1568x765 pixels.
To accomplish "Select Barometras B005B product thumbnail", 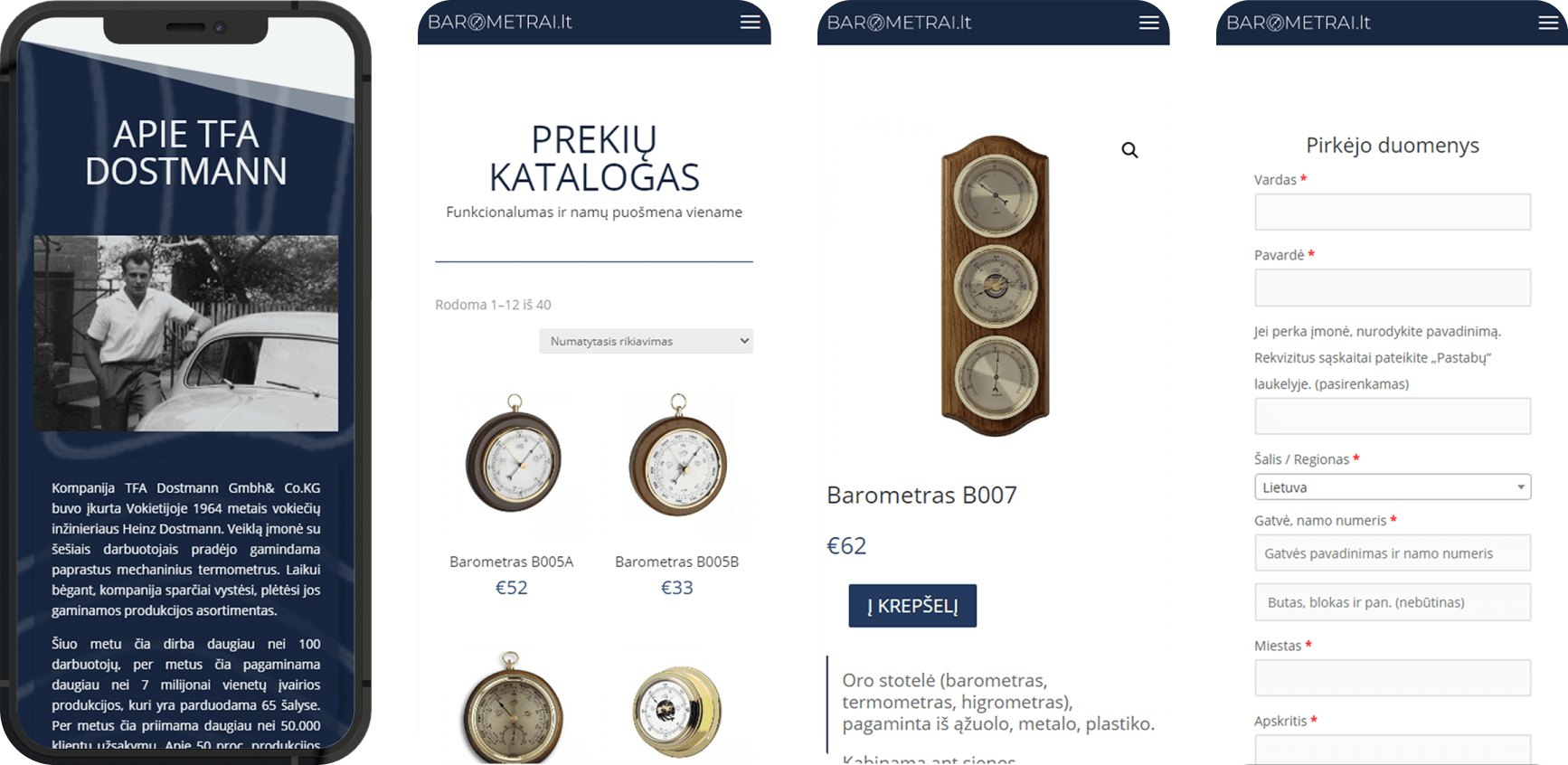I will (x=677, y=457).
